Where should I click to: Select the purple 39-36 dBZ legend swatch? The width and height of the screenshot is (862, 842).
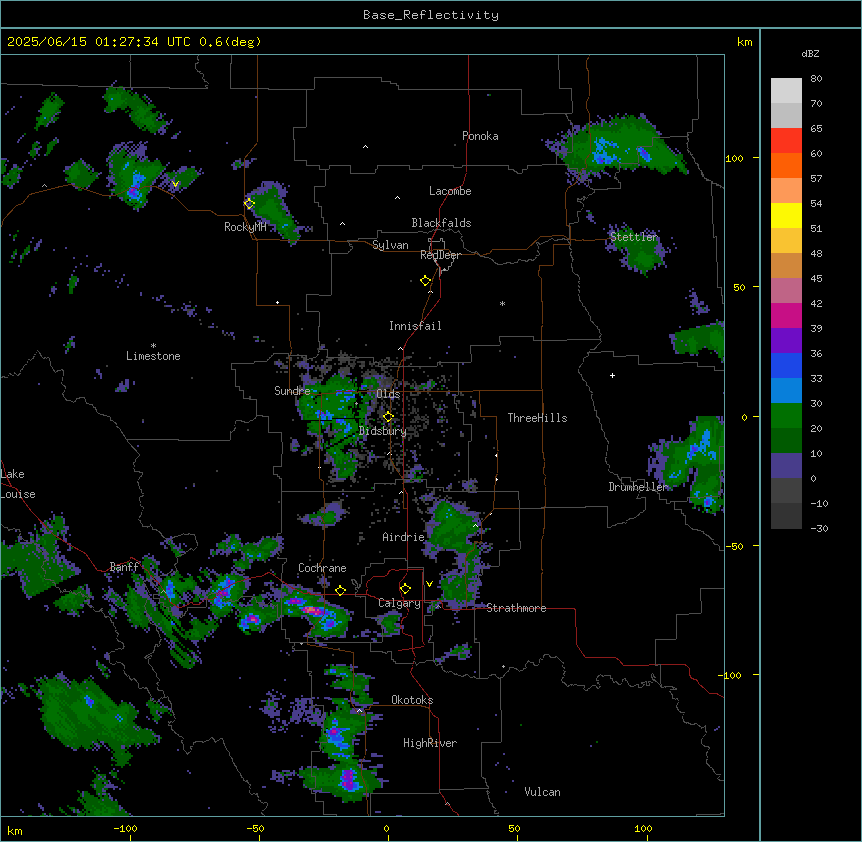point(786,340)
